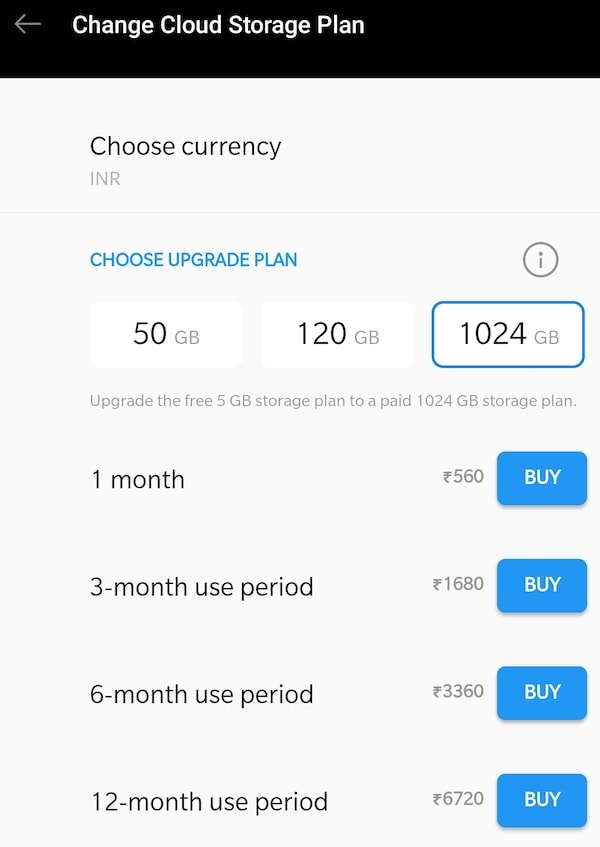Buy the 3-month use period plan
Image resolution: width=600 pixels, height=847 pixels.
542,585
